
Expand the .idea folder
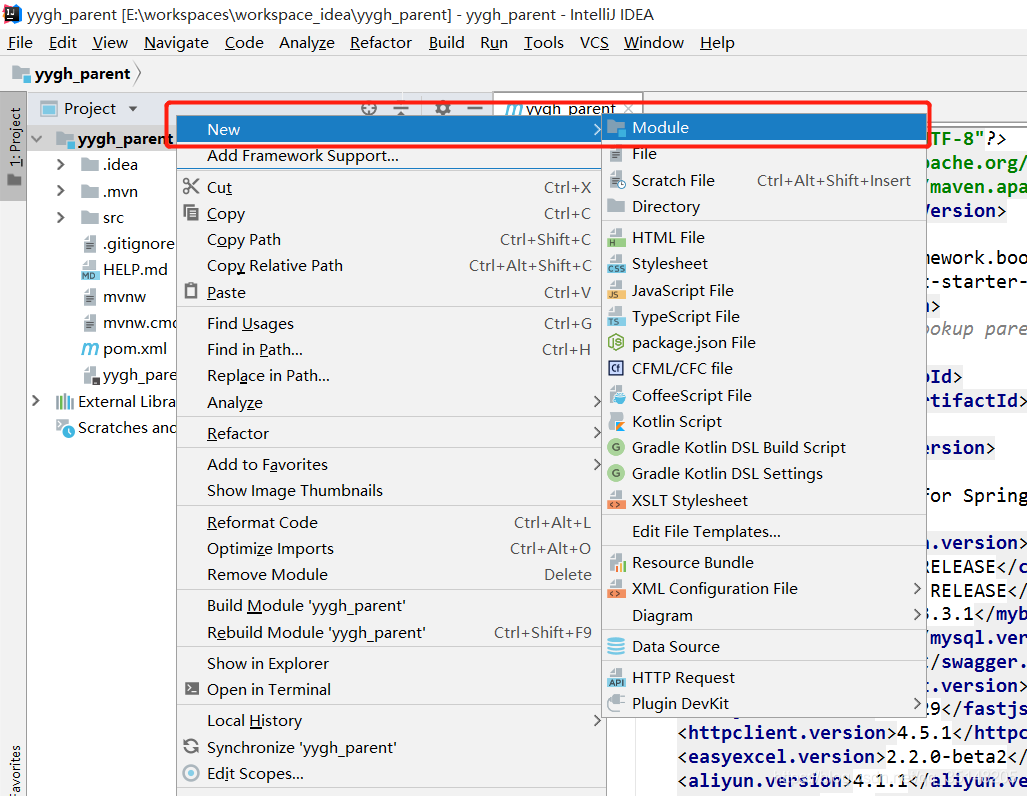[60, 164]
